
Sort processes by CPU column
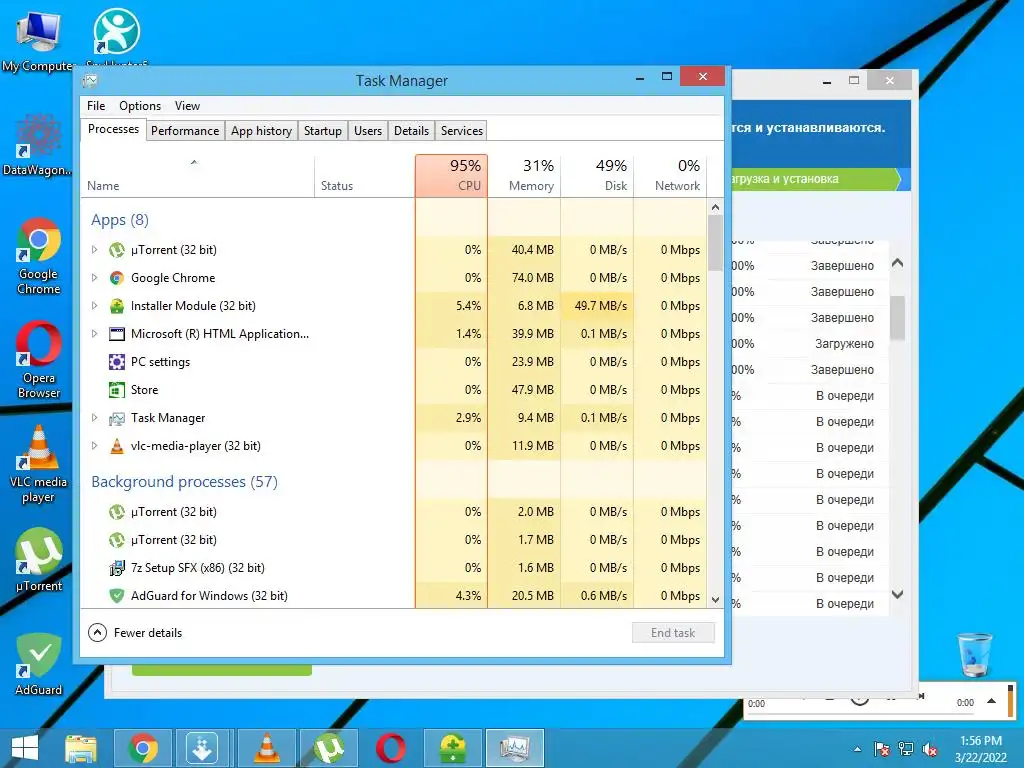(x=451, y=176)
